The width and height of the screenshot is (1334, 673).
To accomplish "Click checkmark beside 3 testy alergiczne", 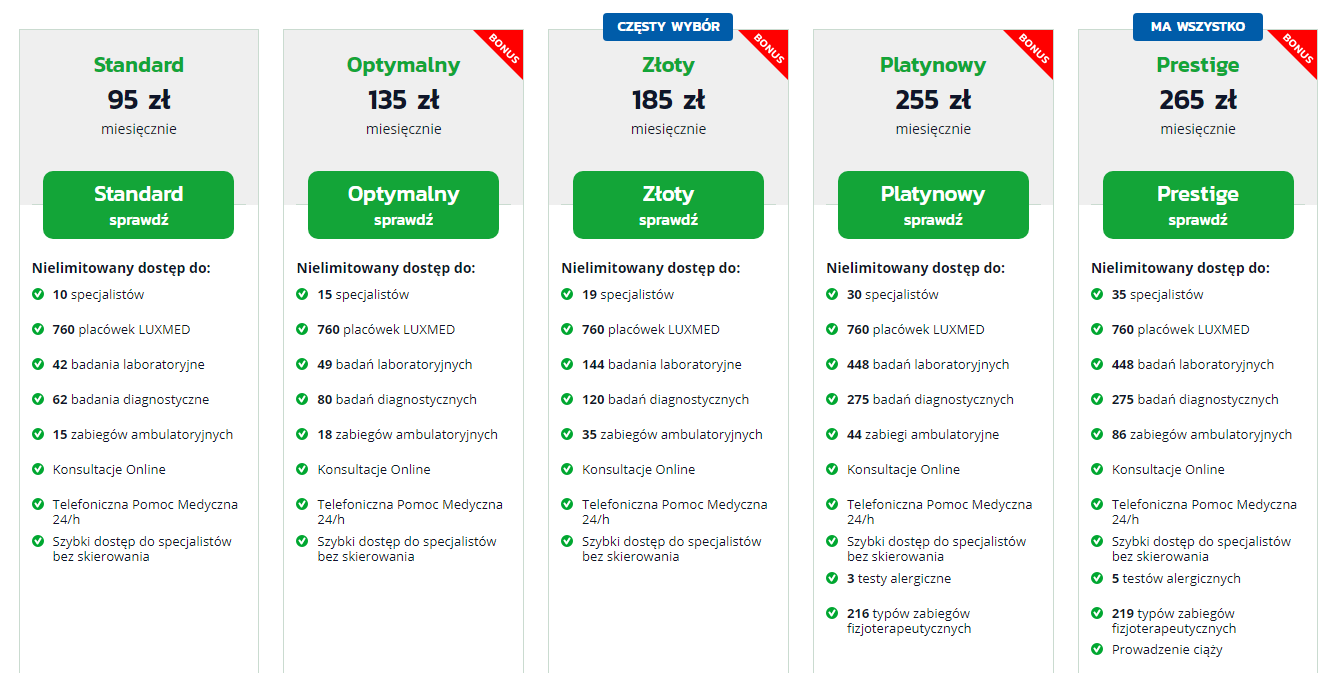I will click(x=833, y=578).
